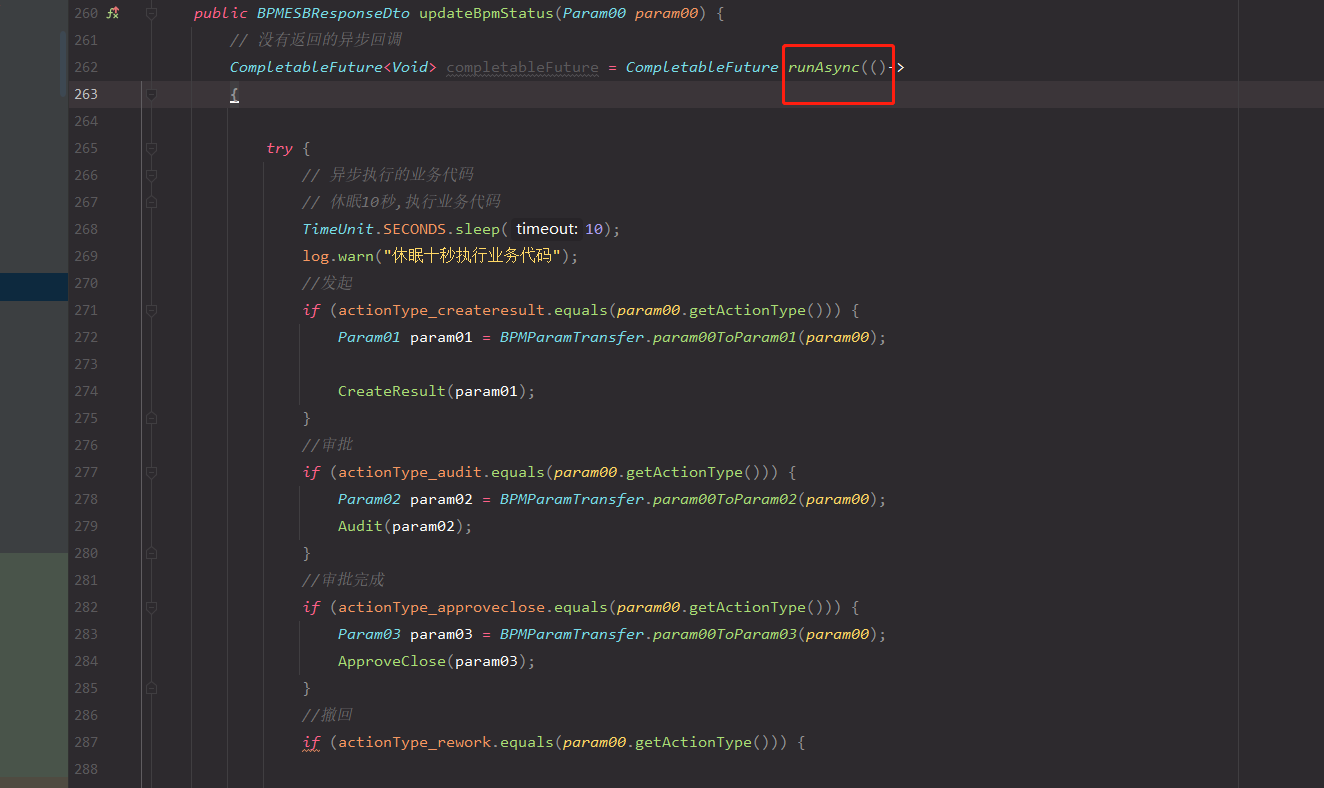
Task: Click the CompletableFuture<Void> type declaration
Action: (x=334, y=67)
